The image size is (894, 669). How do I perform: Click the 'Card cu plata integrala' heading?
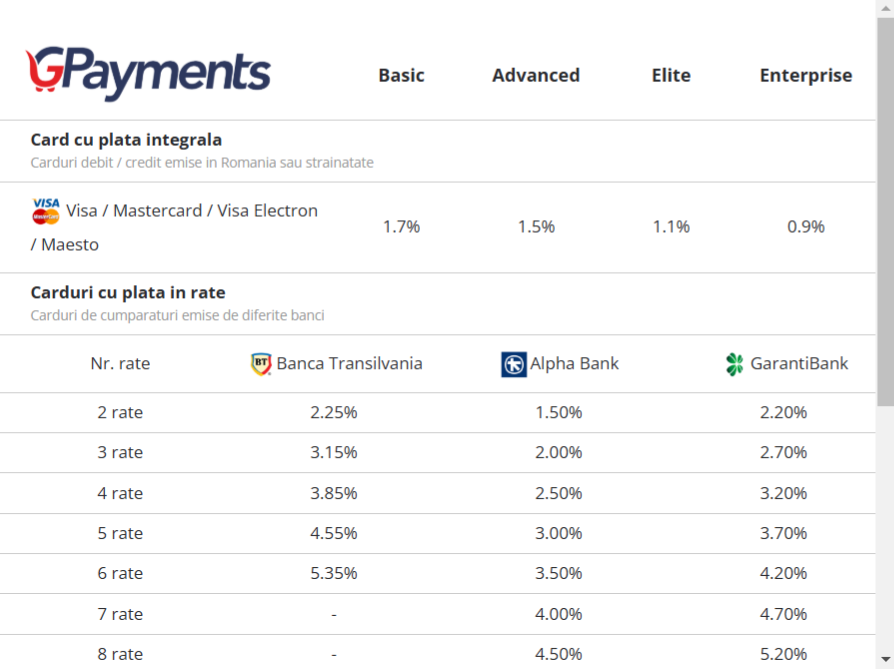(126, 140)
